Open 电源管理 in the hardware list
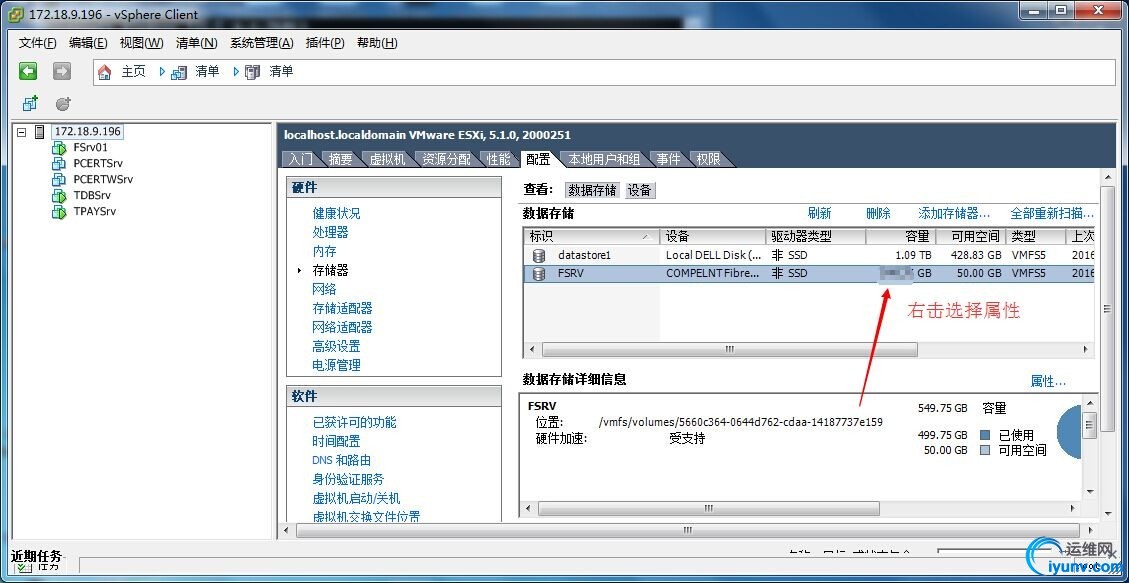1129x583 pixels. (x=336, y=365)
